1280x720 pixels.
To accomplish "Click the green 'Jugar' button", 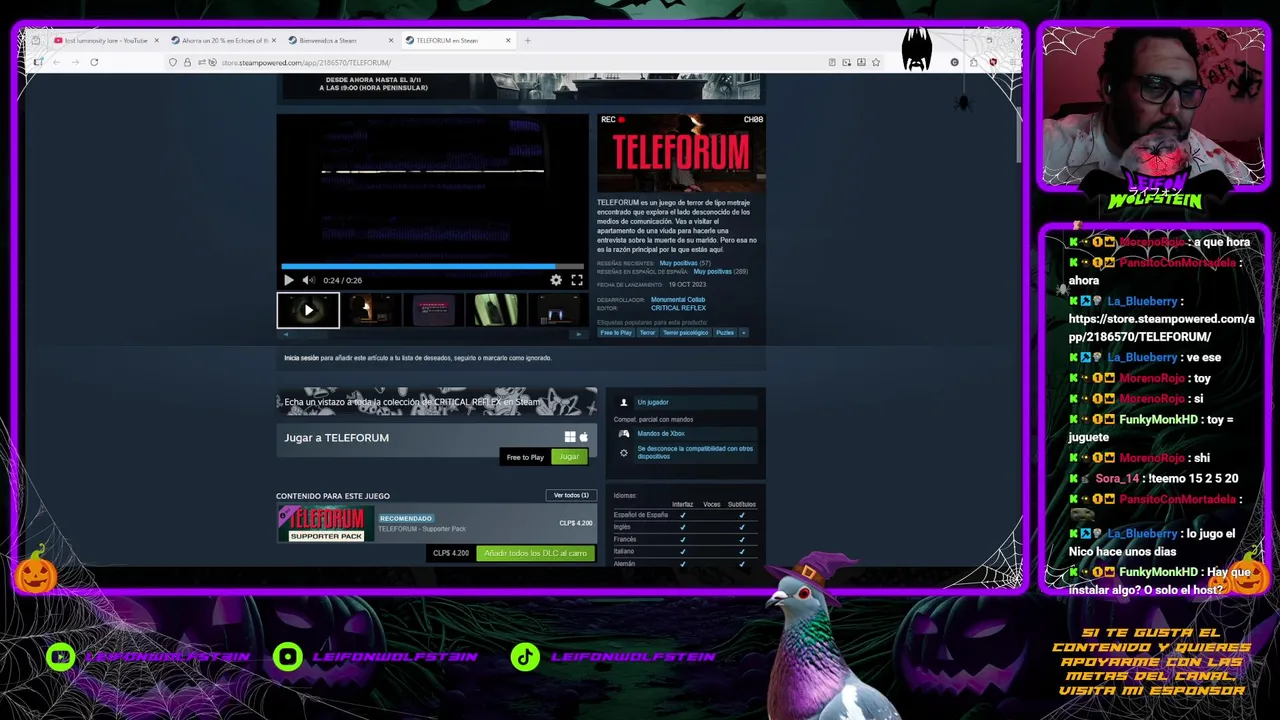I will point(569,457).
